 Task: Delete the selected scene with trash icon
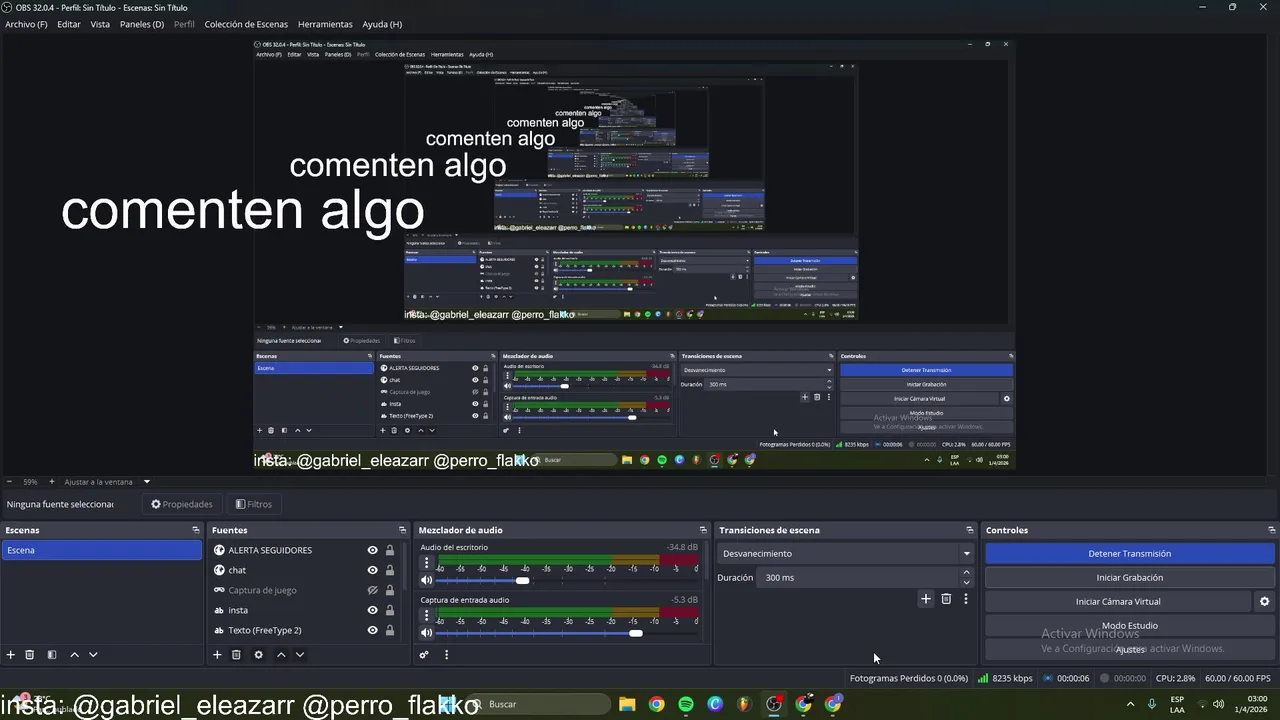[x=30, y=655]
